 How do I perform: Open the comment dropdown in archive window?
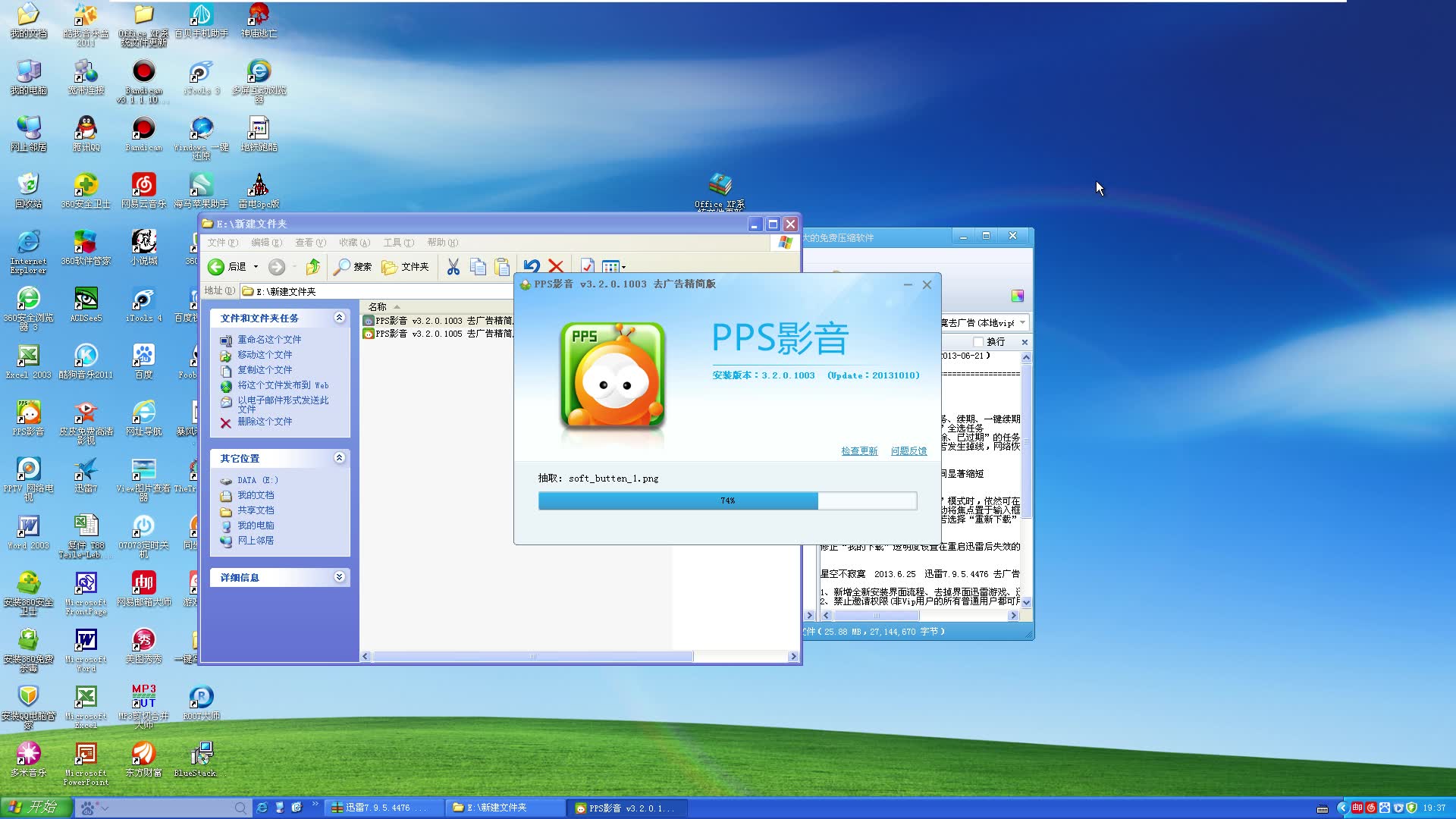pyautogui.click(x=1022, y=323)
